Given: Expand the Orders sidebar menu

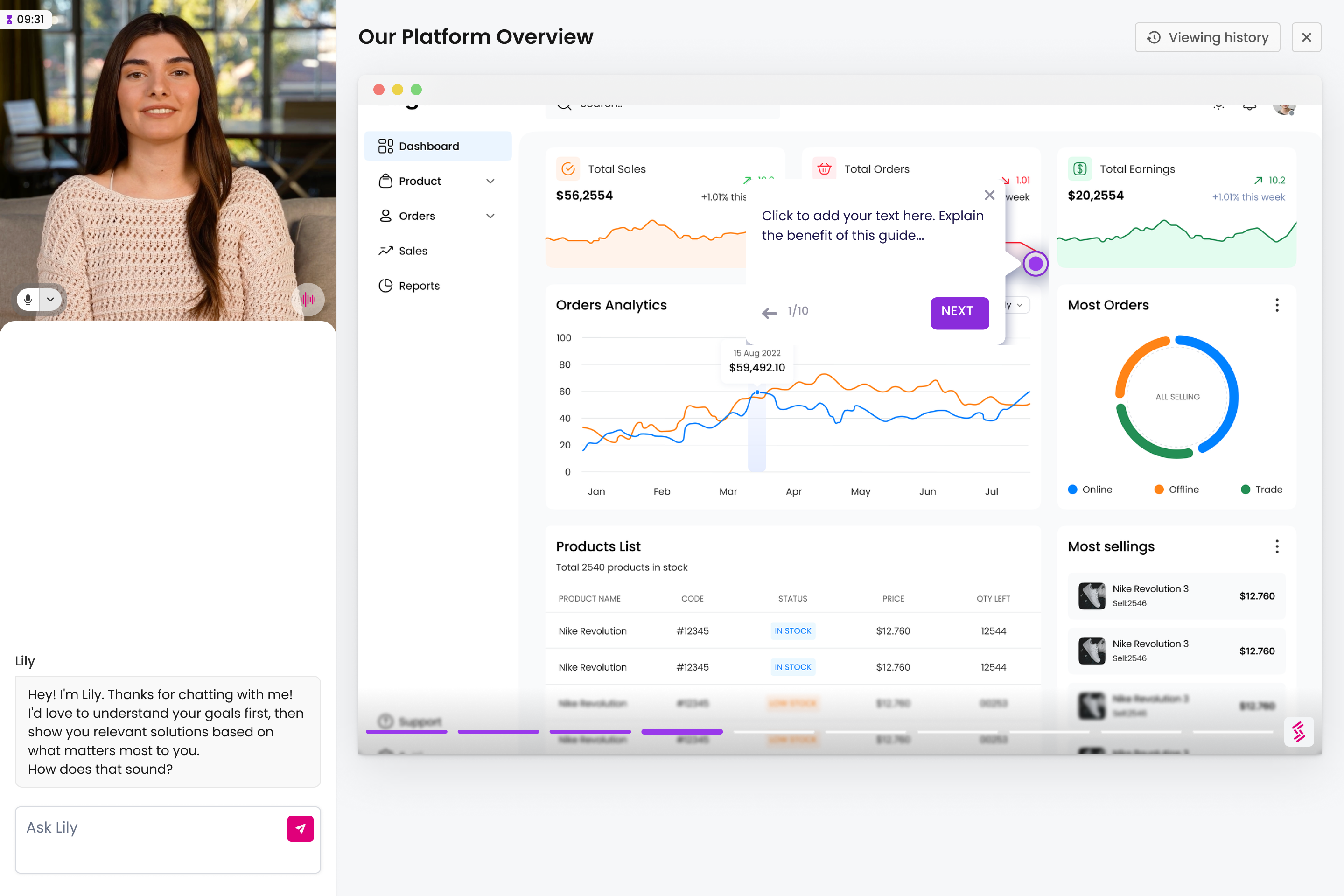Looking at the screenshot, I should coord(490,216).
